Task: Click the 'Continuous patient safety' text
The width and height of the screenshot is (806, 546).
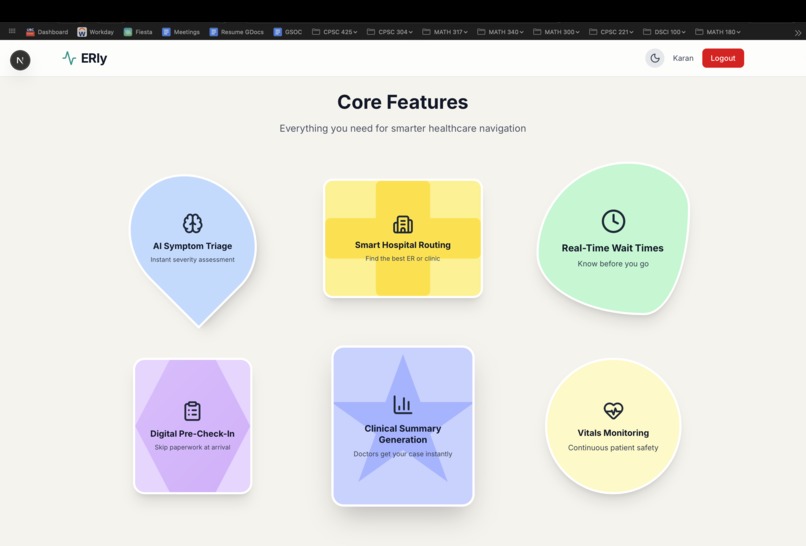Action: coord(613,448)
